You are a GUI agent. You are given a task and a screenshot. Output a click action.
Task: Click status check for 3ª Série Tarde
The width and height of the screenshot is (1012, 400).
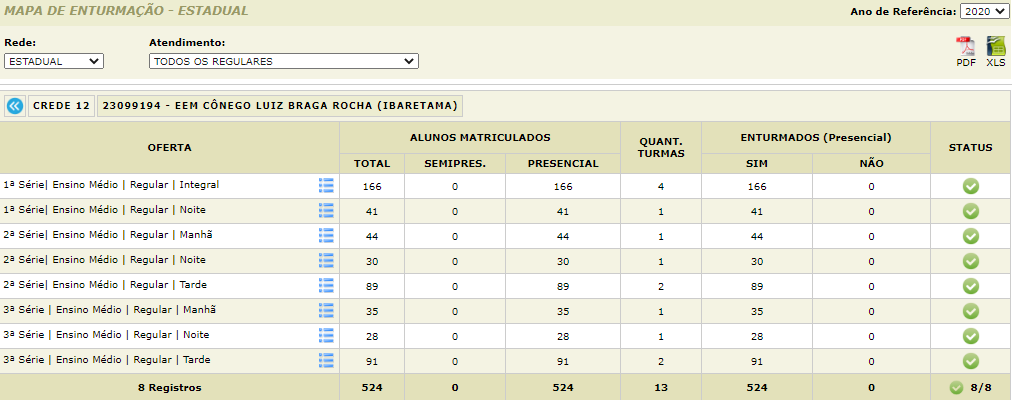click(x=971, y=361)
